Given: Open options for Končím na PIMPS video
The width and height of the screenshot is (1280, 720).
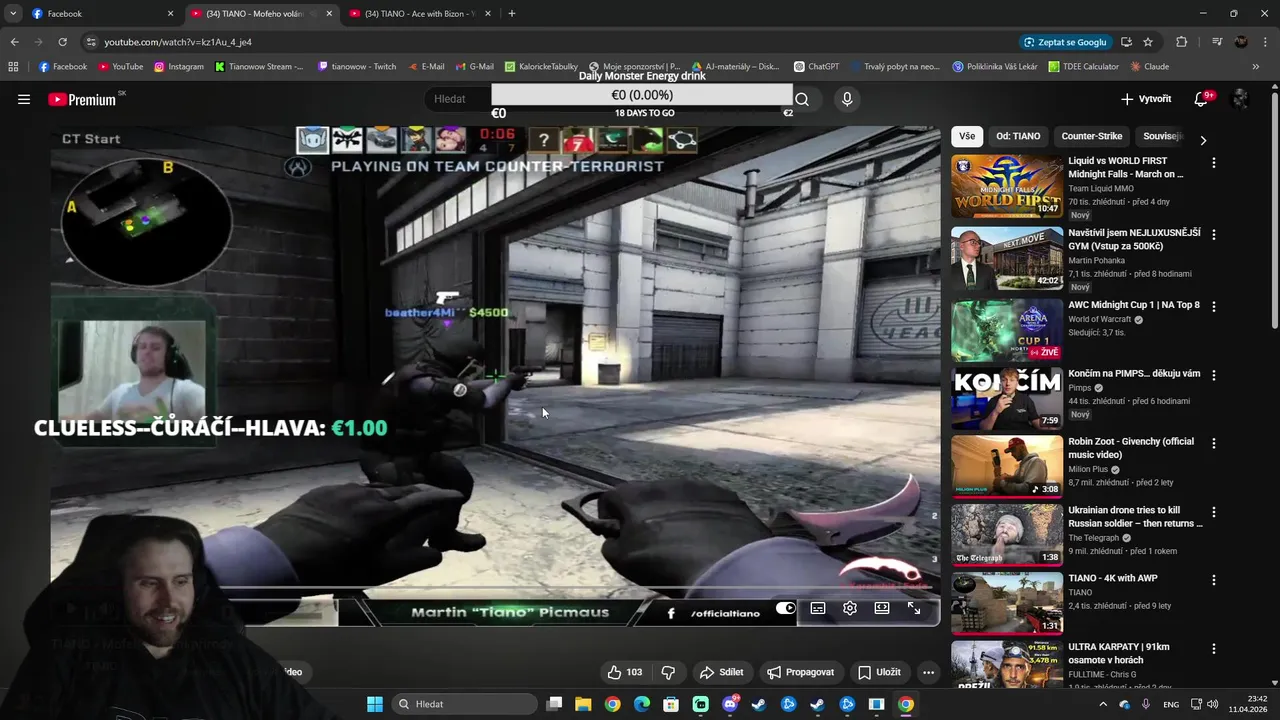Looking at the screenshot, I should point(1214,375).
